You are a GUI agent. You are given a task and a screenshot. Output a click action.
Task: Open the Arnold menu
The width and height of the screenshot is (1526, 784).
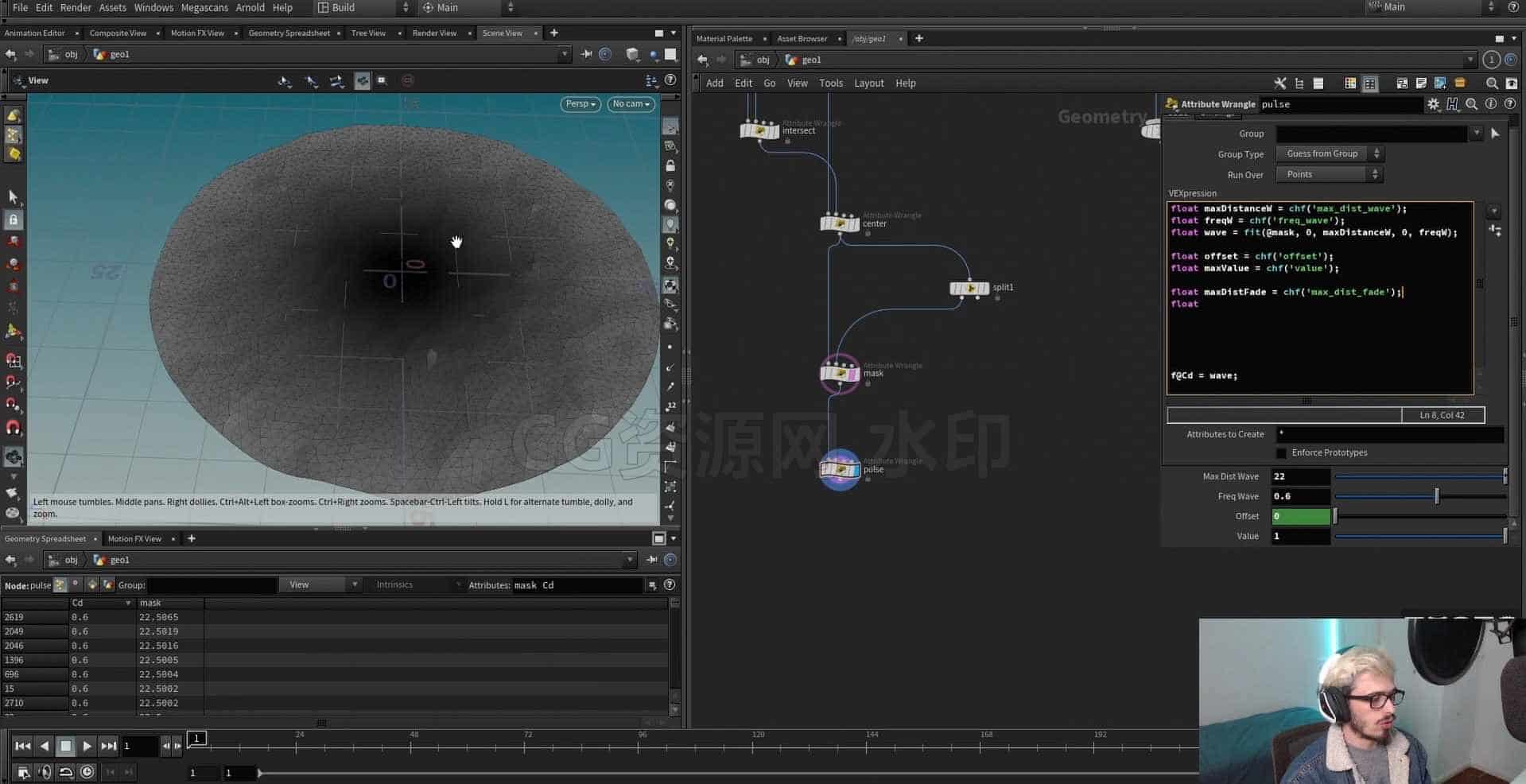tap(250, 7)
